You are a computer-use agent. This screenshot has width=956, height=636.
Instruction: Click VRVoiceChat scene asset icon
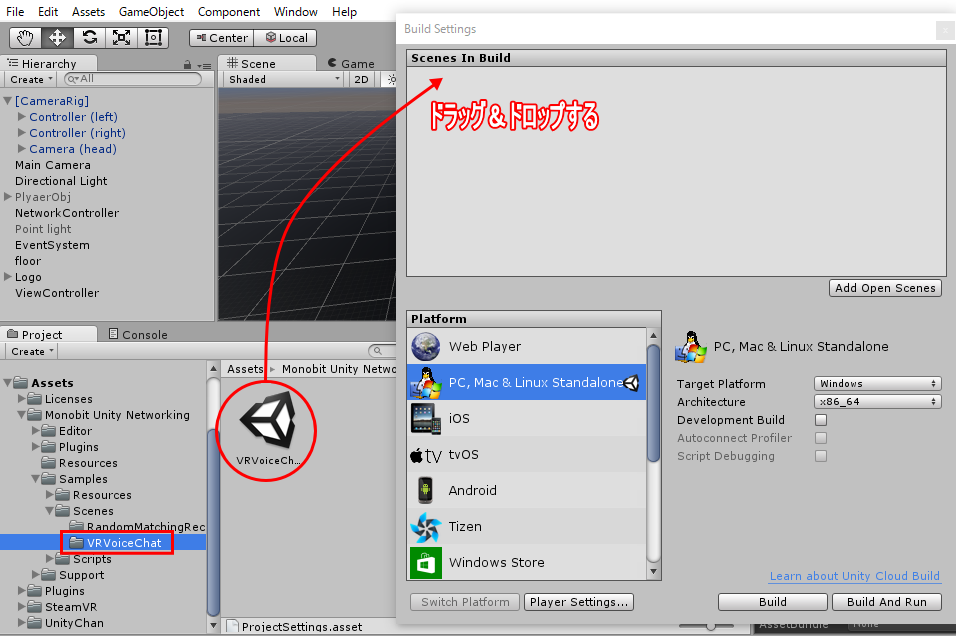pos(268,420)
